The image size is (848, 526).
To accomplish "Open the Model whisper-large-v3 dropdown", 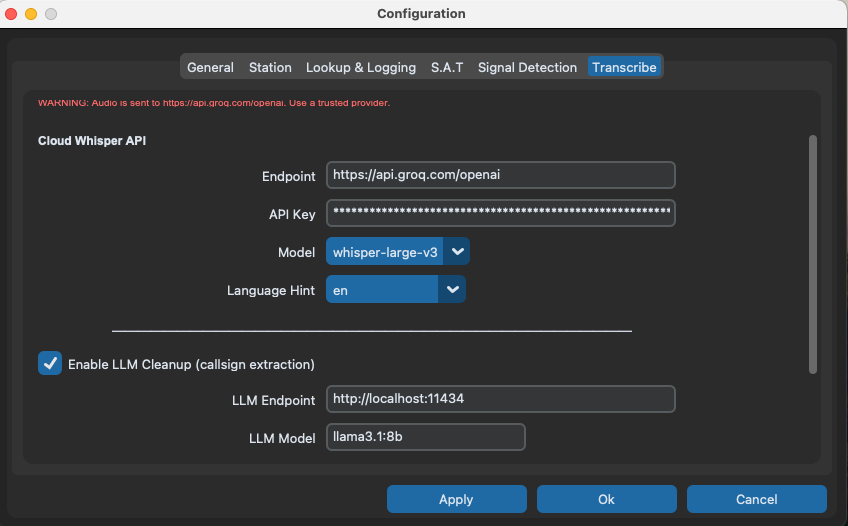I will tap(398, 251).
